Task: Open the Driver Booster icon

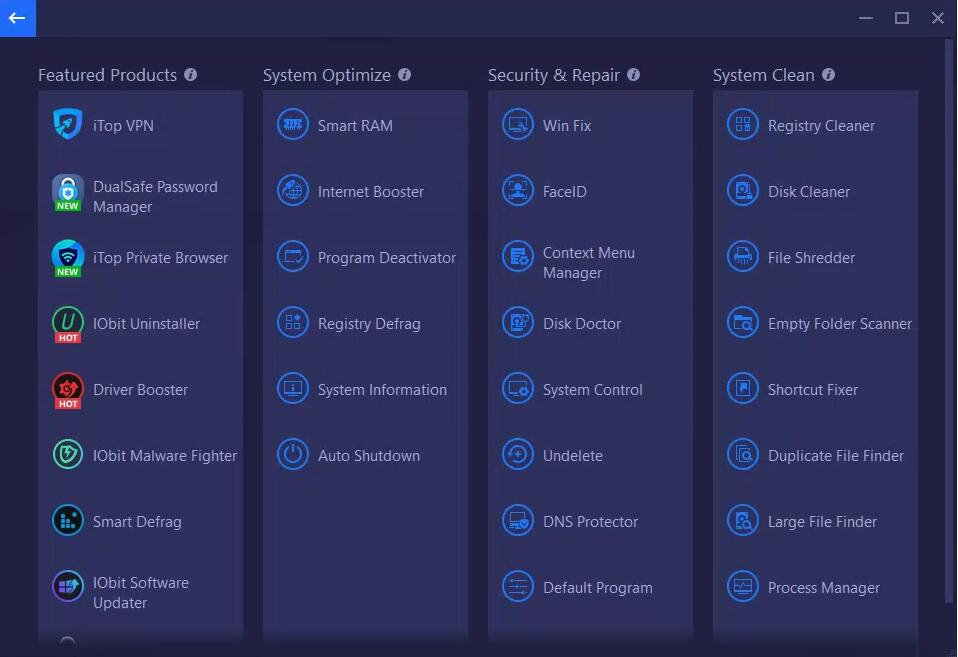Action: pyautogui.click(x=68, y=391)
